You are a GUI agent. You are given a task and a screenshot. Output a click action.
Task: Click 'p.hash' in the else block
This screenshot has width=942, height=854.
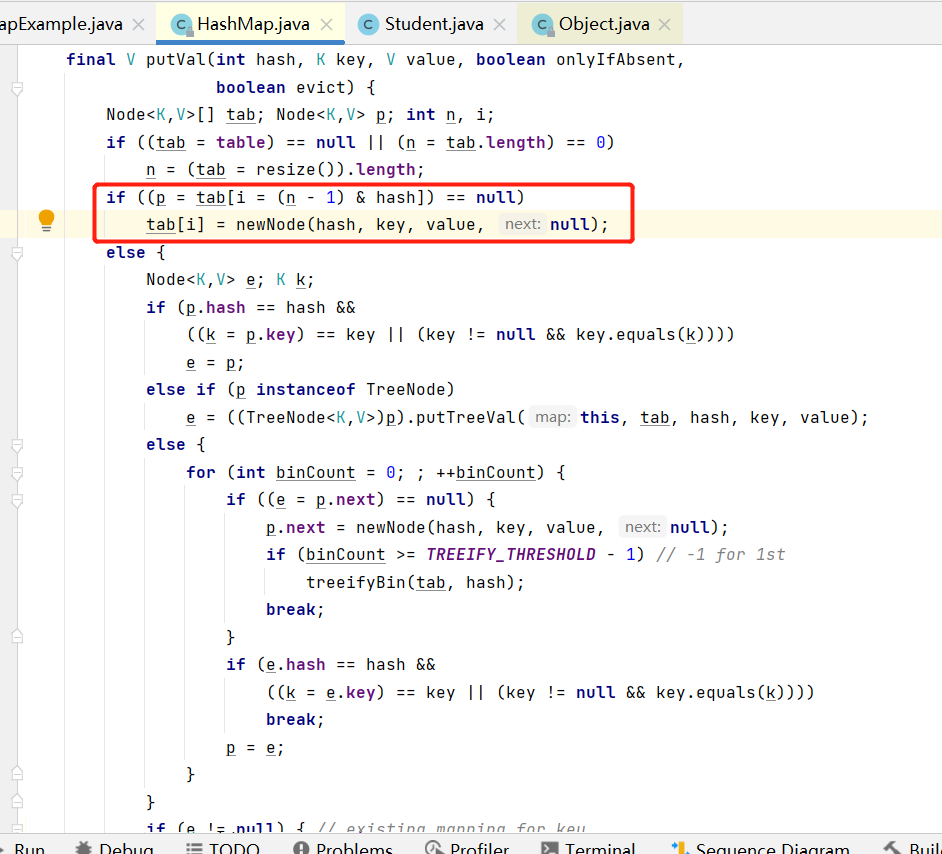pos(216,307)
